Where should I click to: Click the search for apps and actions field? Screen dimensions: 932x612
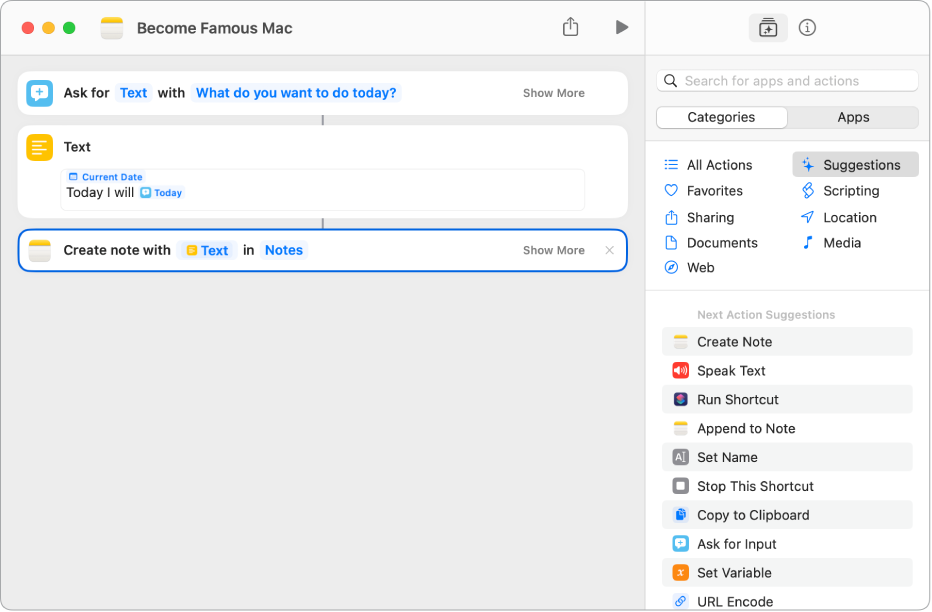click(x=788, y=81)
